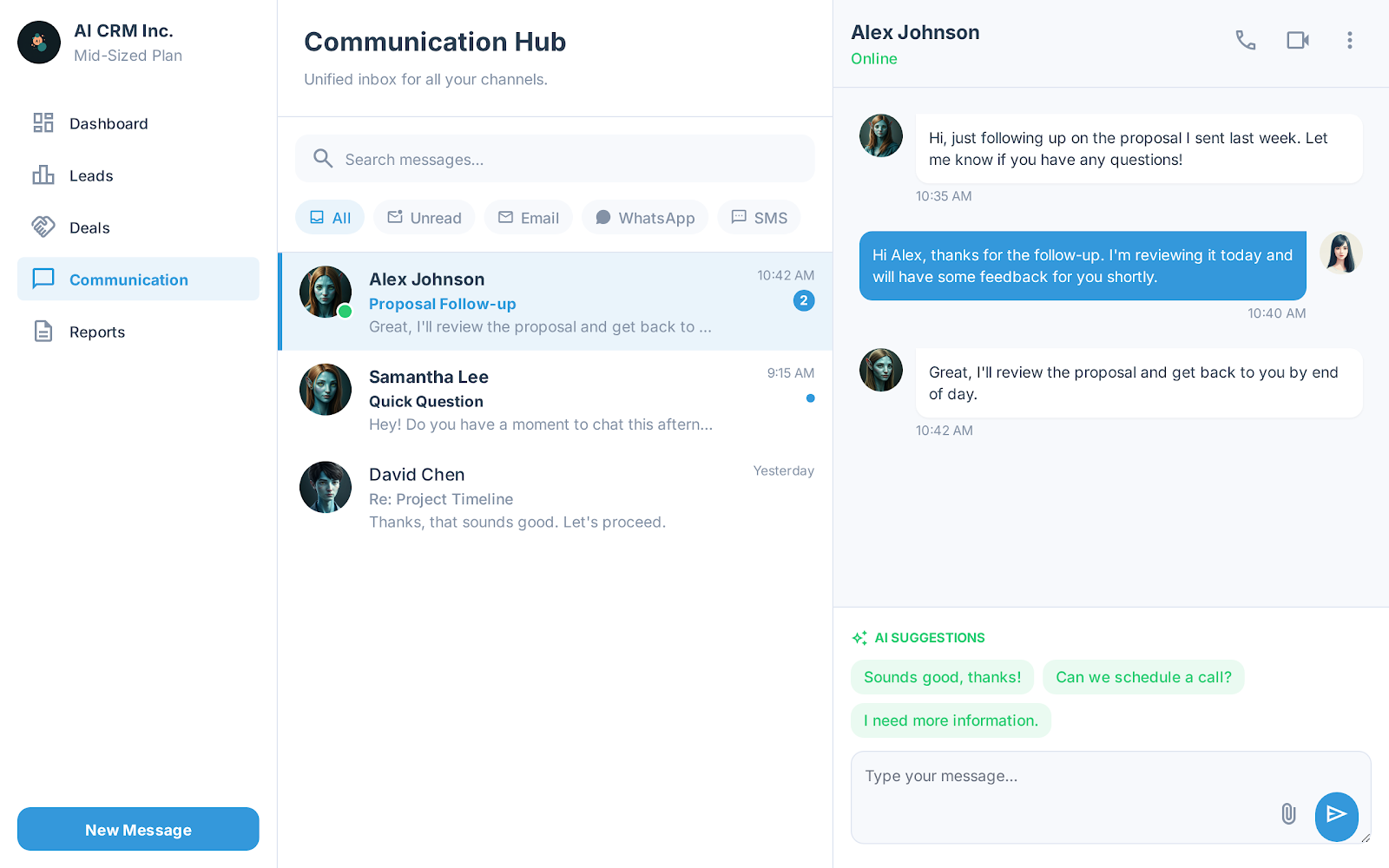
Task: Show only SMS messages
Action: click(x=759, y=217)
